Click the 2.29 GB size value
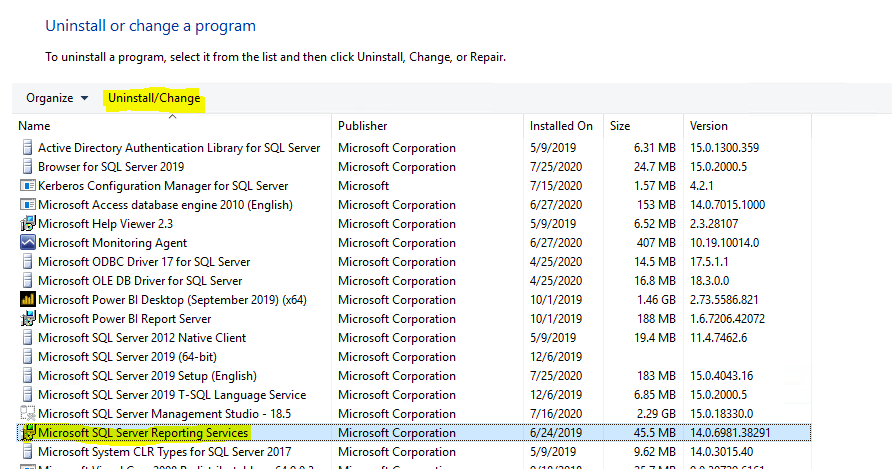 pos(656,414)
